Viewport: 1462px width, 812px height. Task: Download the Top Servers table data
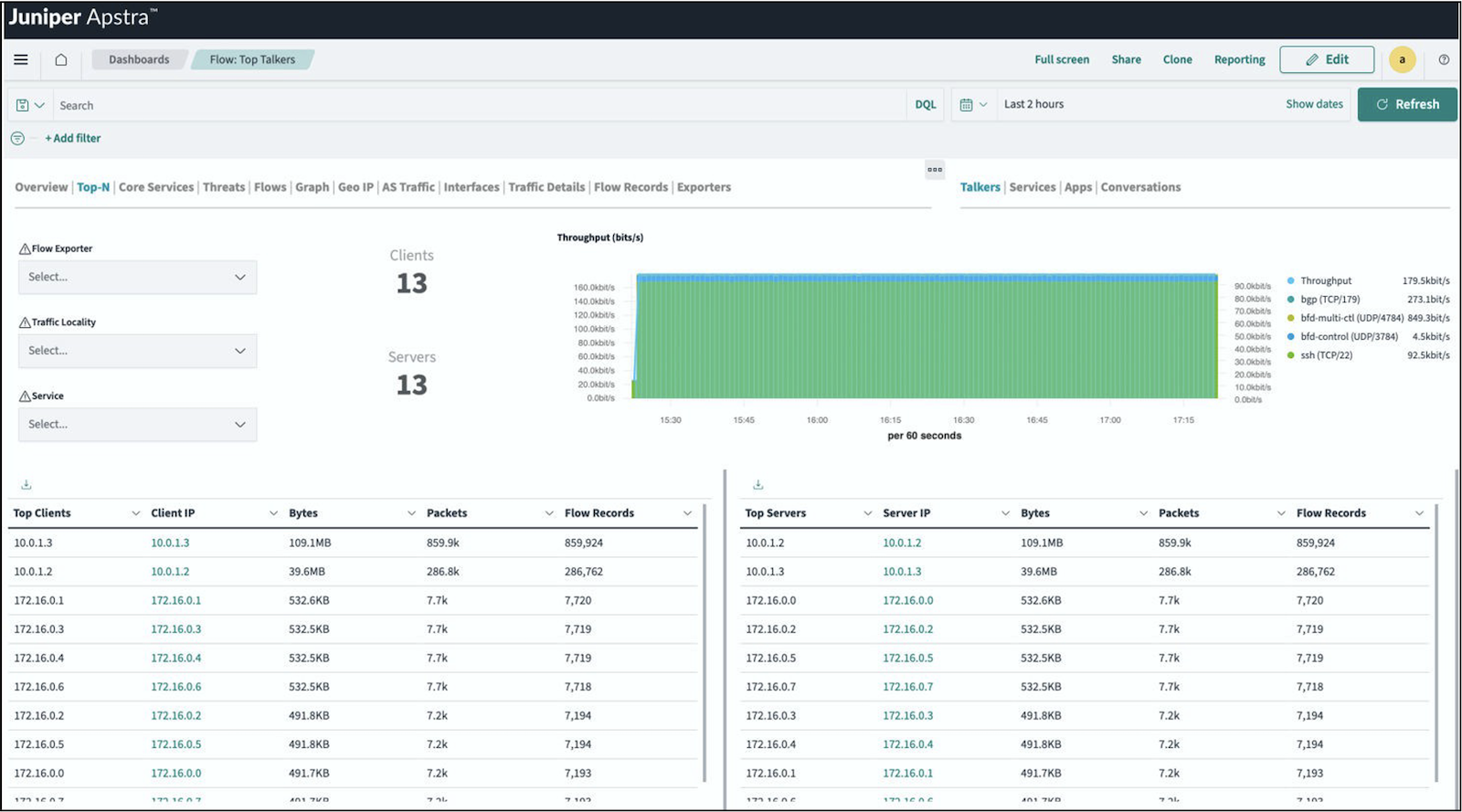point(757,484)
